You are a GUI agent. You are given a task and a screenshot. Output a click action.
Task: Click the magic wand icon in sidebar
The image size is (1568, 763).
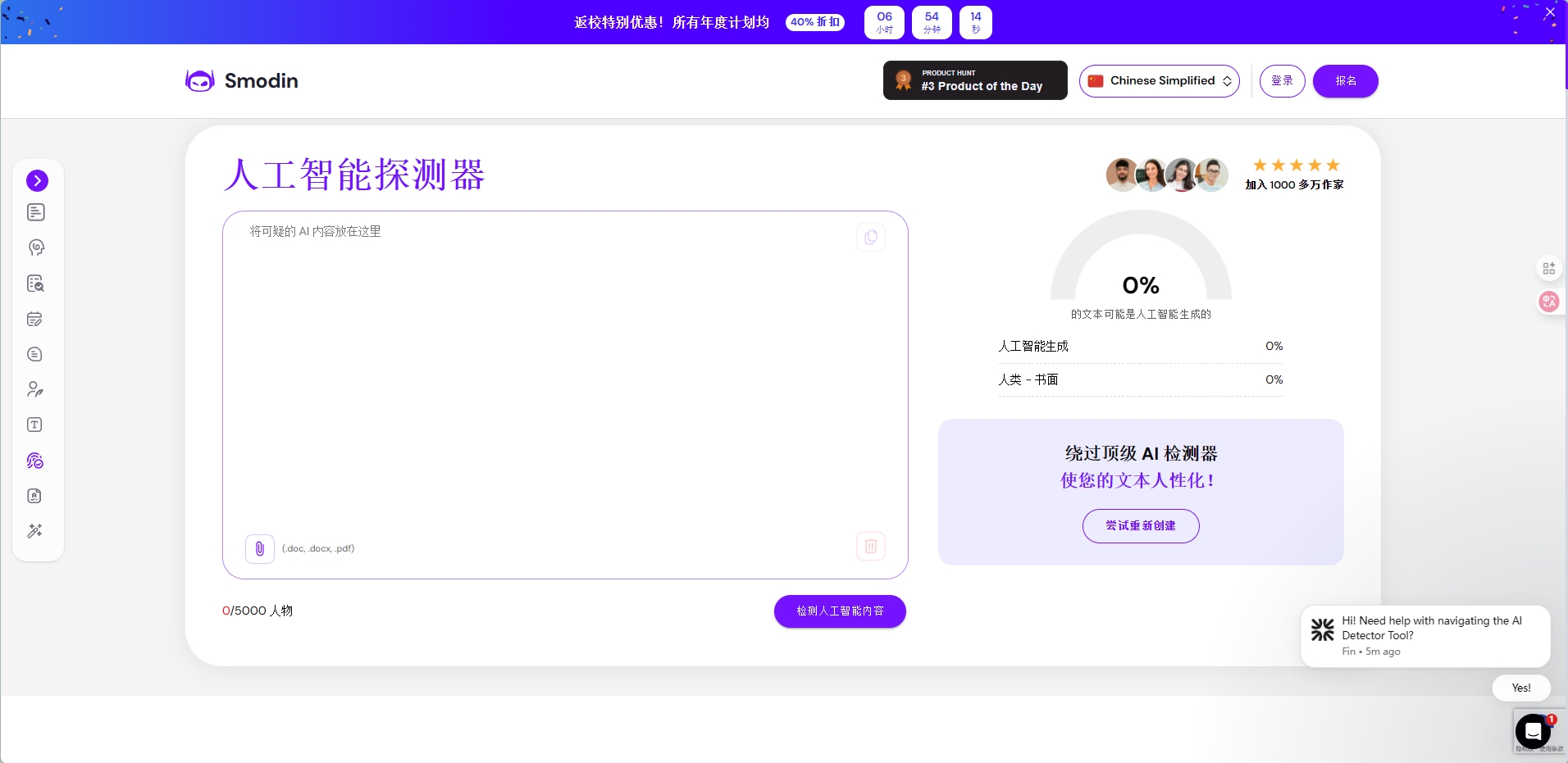pyautogui.click(x=34, y=531)
